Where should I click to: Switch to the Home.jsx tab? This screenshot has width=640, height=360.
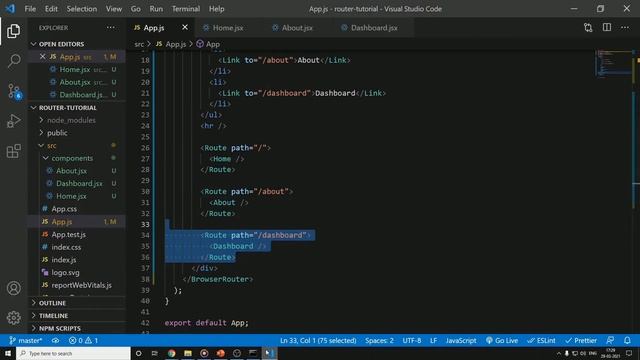pyautogui.click(x=228, y=28)
